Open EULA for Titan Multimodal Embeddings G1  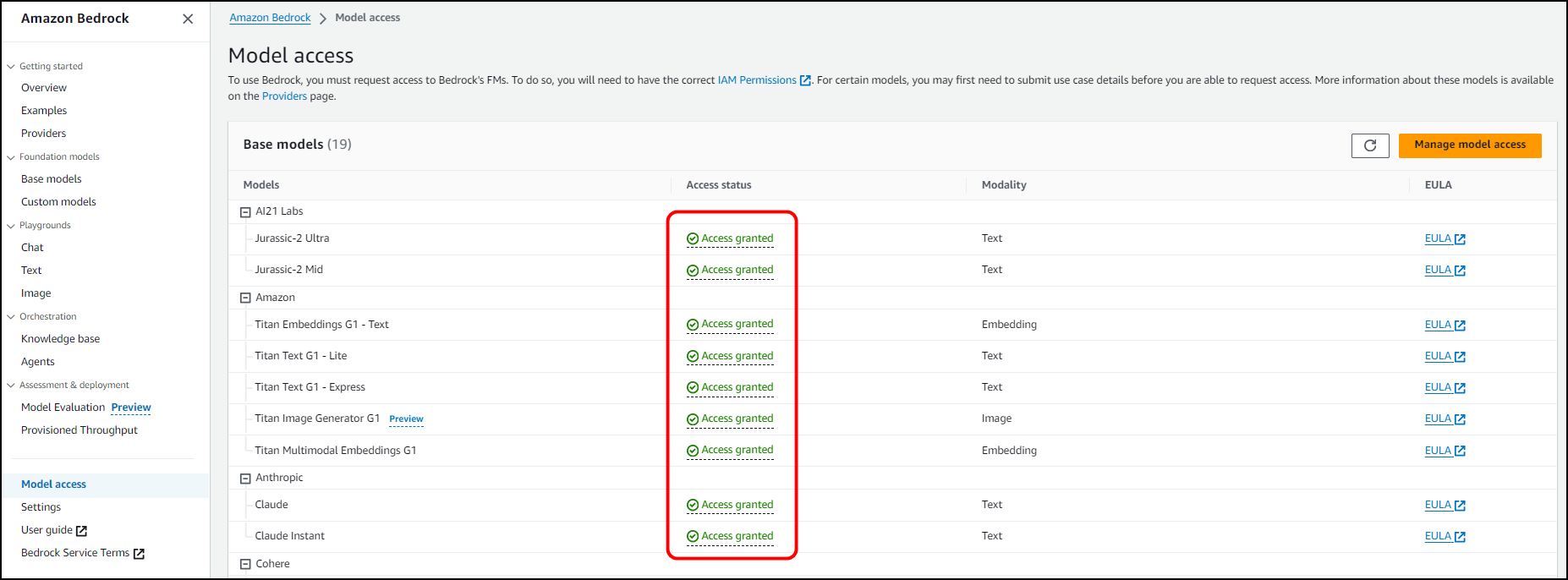(1445, 451)
